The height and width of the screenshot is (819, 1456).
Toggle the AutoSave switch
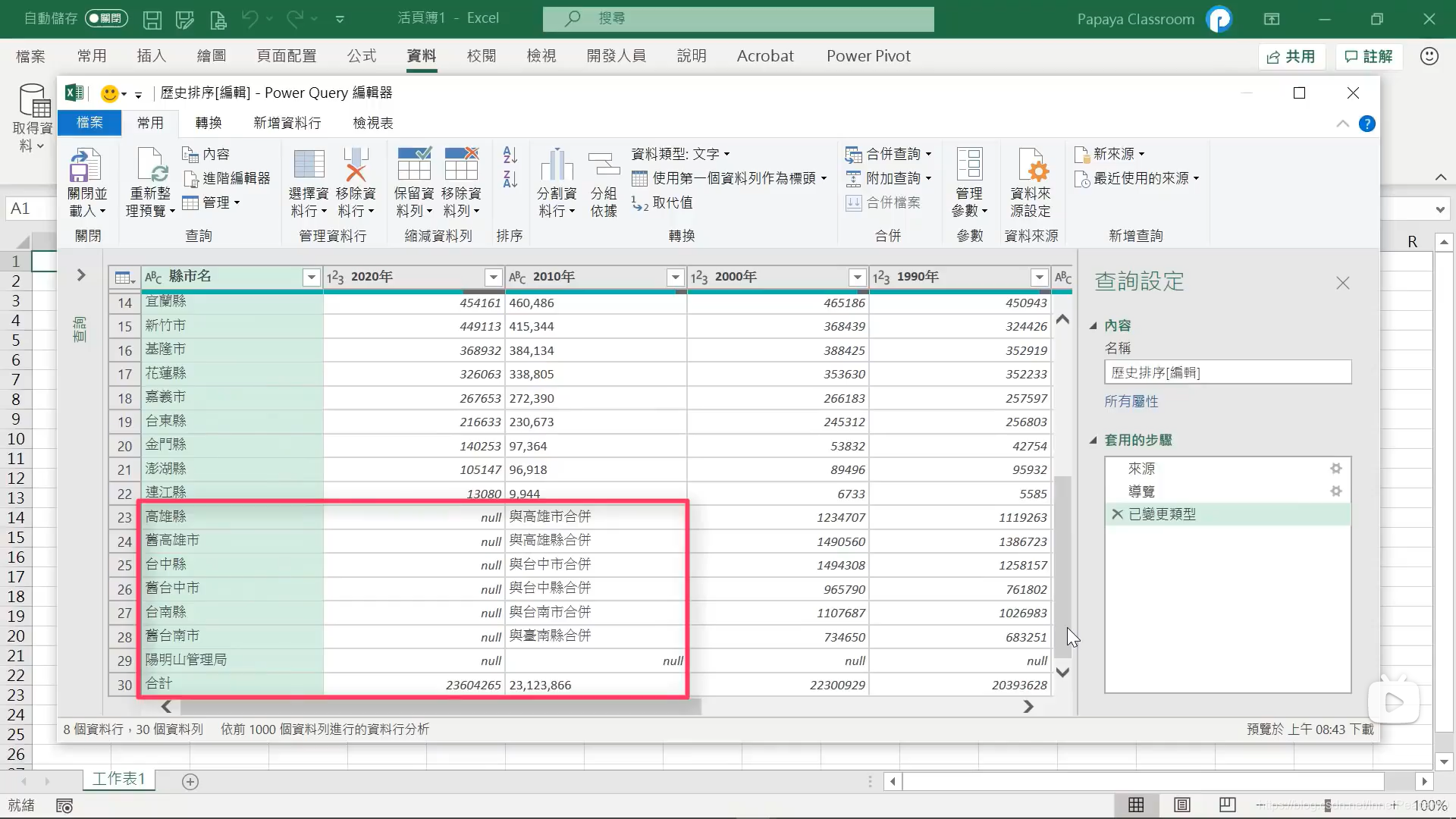105,18
